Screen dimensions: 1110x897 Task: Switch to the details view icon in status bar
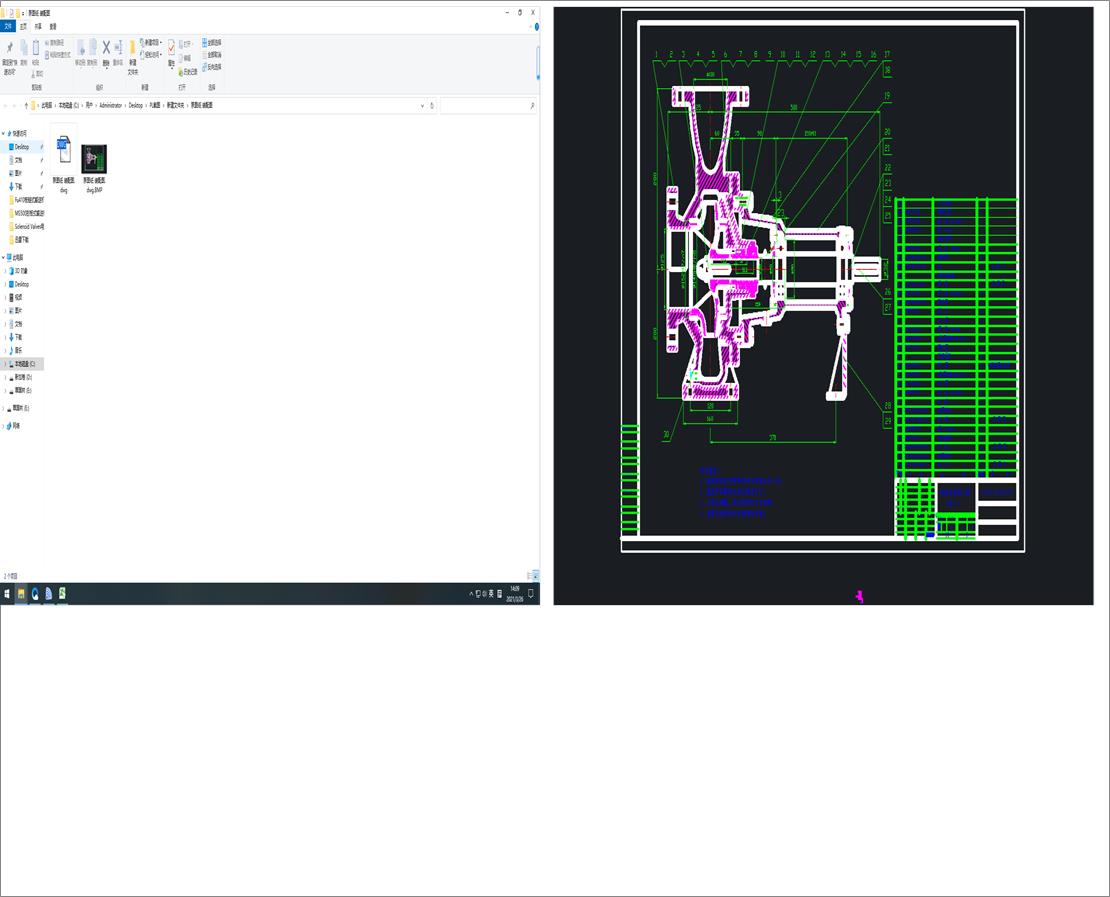530,576
